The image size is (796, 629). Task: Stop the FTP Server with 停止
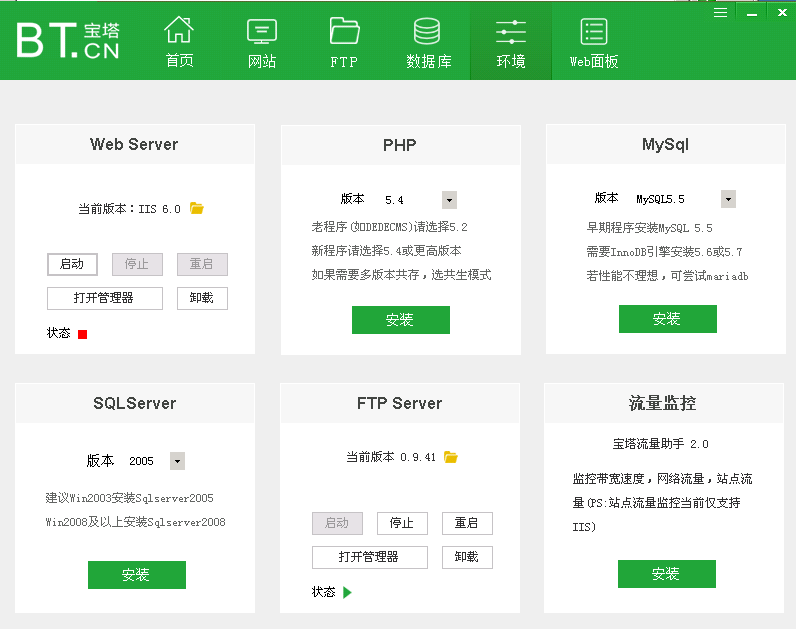point(402,523)
